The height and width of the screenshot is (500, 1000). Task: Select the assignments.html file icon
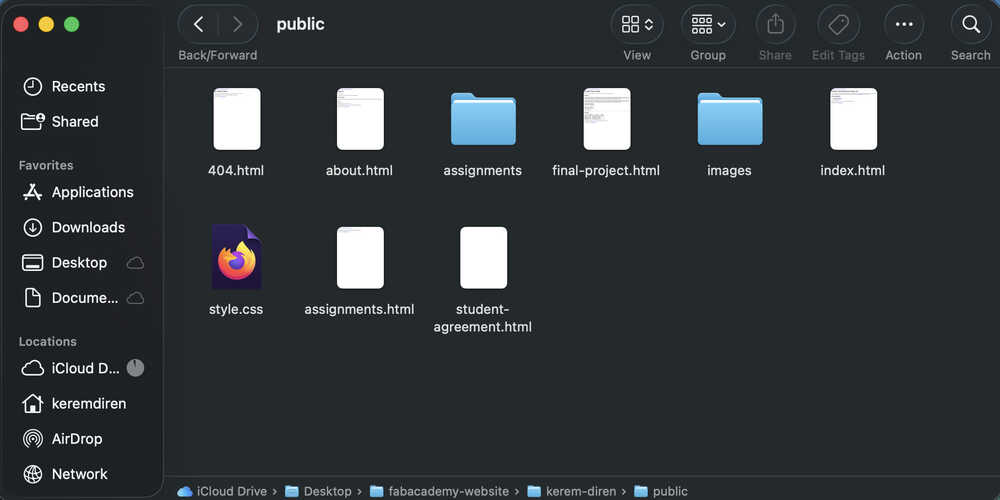click(360, 258)
